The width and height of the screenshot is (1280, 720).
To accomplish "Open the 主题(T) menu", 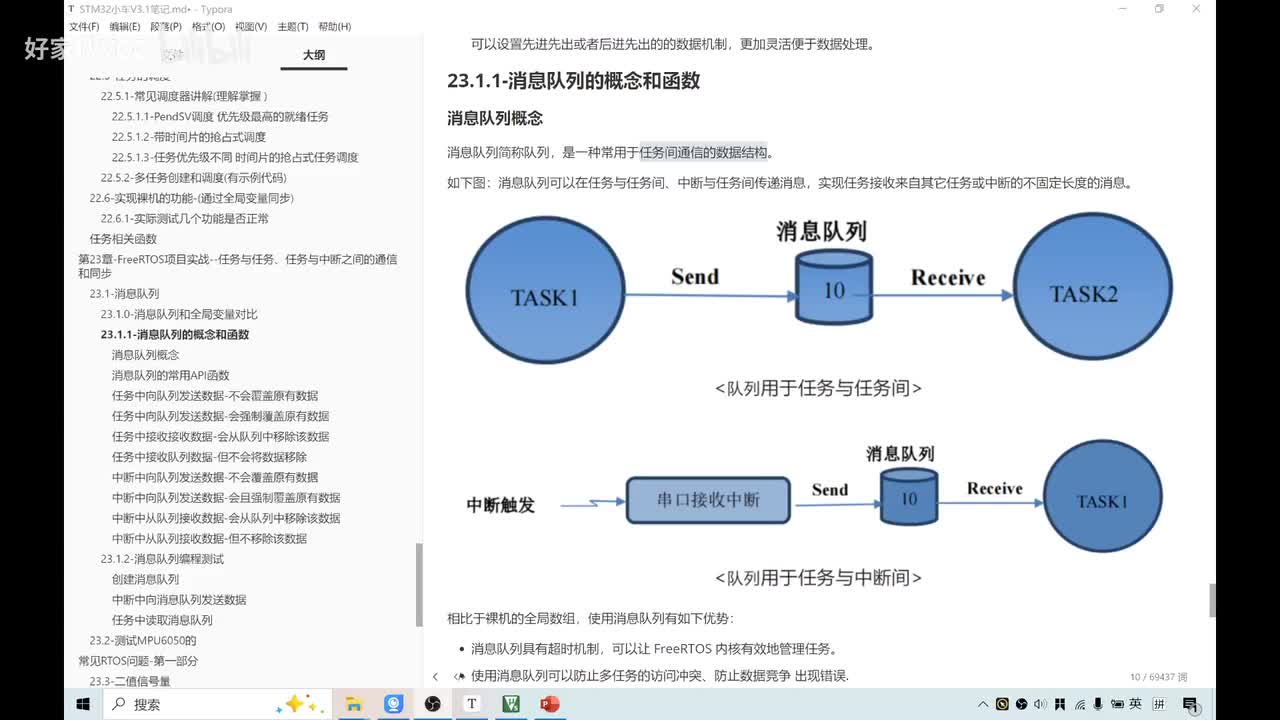I will pos(292,27).
